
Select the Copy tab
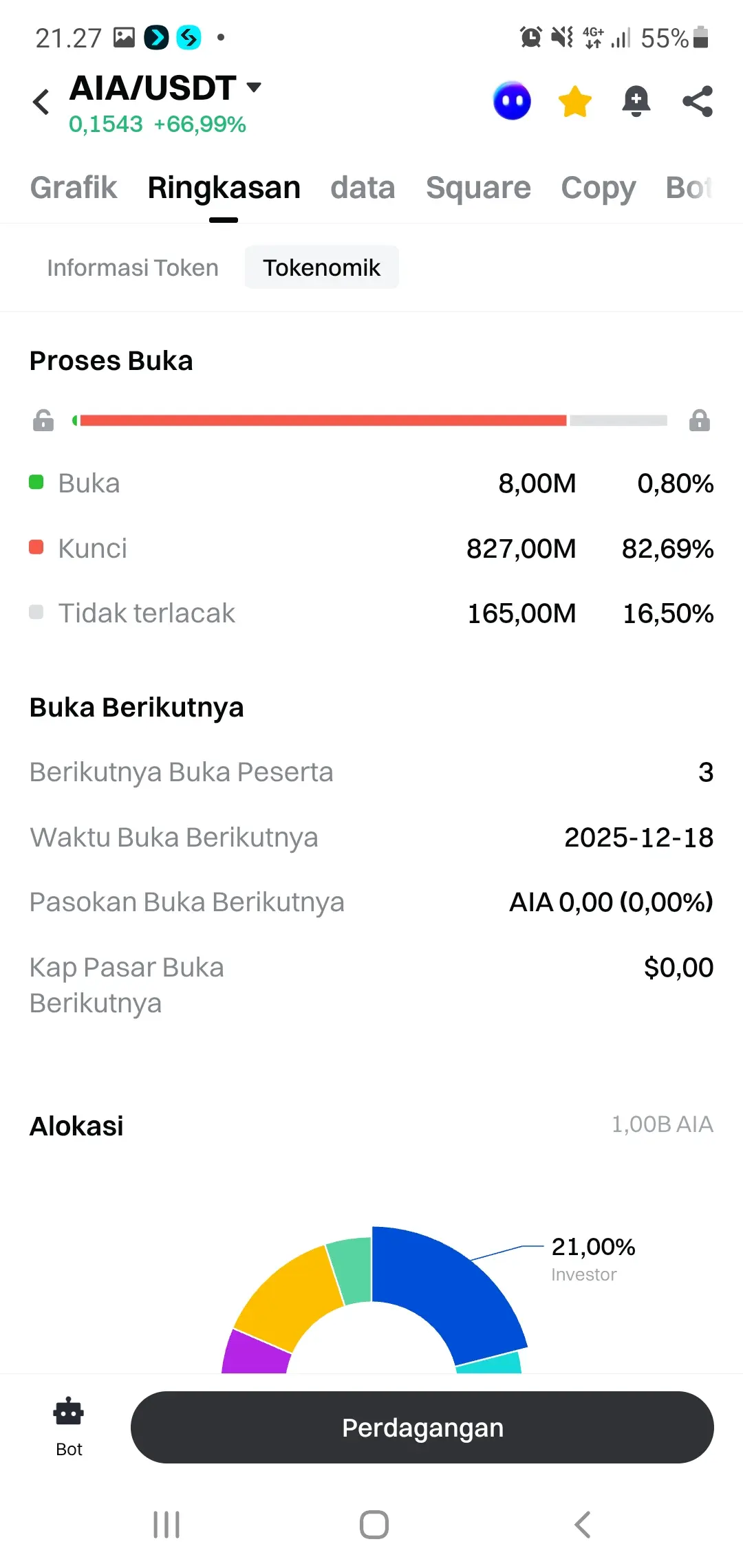click(x=598, y=188)
